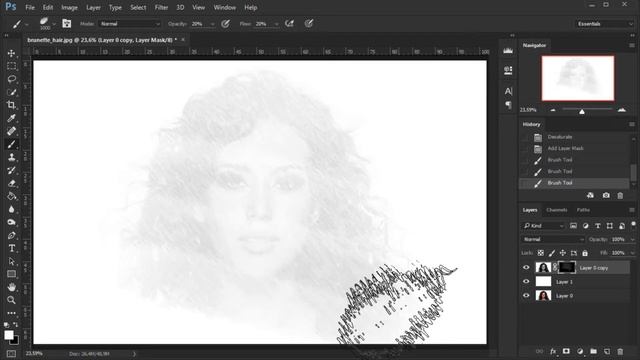Viewport: 640px width, 360px height.
Task: Click the foreground color swatch
Action: (x=8, y=335)
